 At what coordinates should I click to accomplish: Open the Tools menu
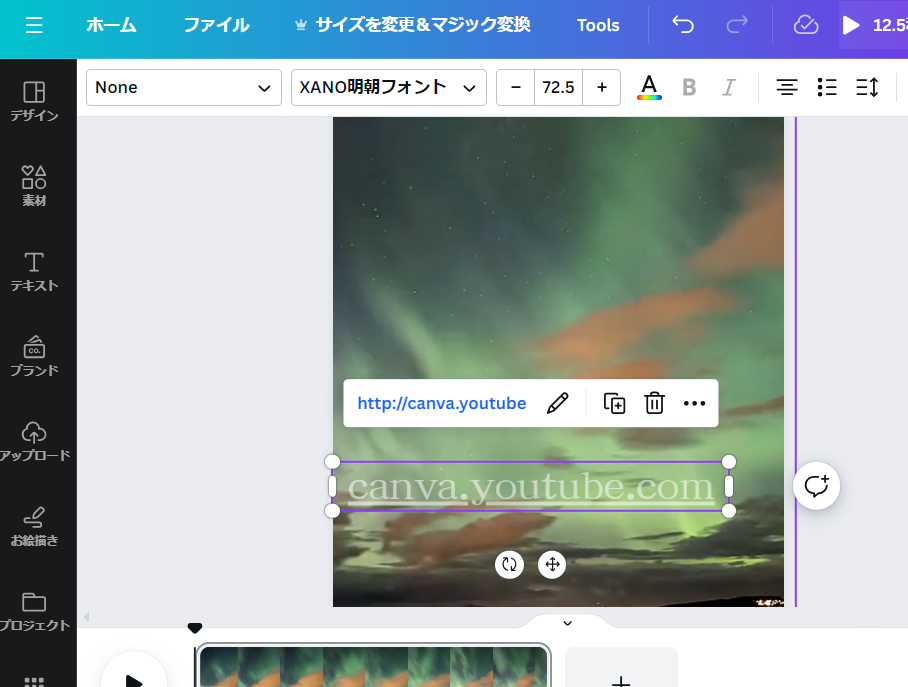(598, 25)
